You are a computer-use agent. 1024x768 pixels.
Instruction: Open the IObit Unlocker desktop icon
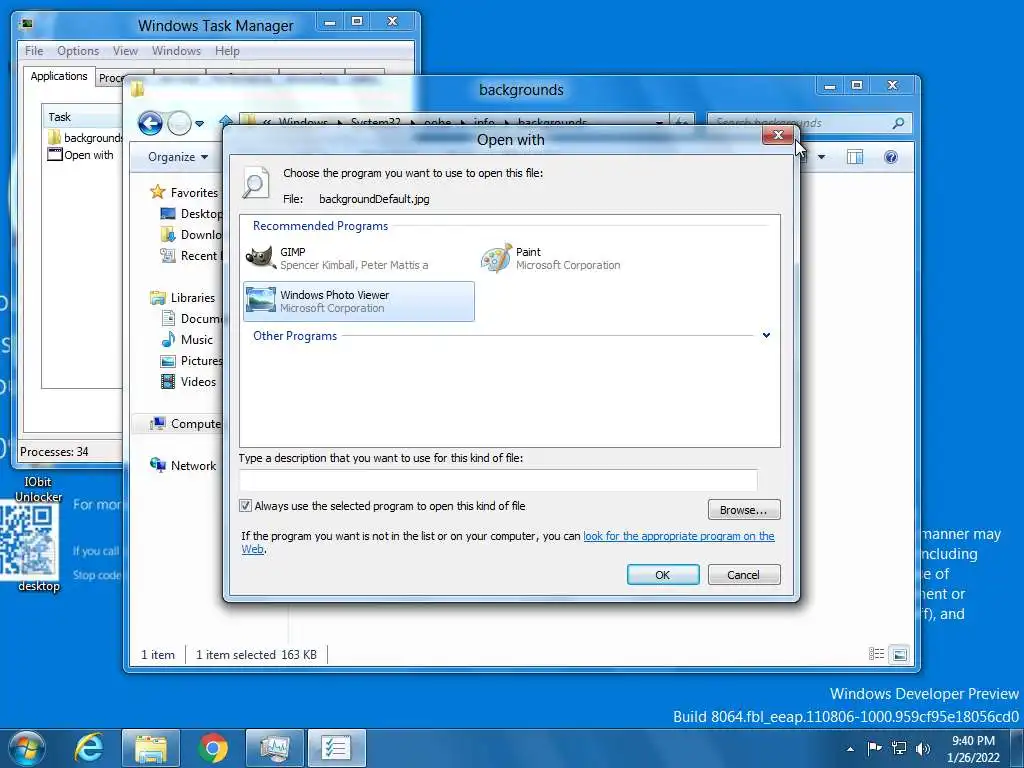click(x=38, y=488)
